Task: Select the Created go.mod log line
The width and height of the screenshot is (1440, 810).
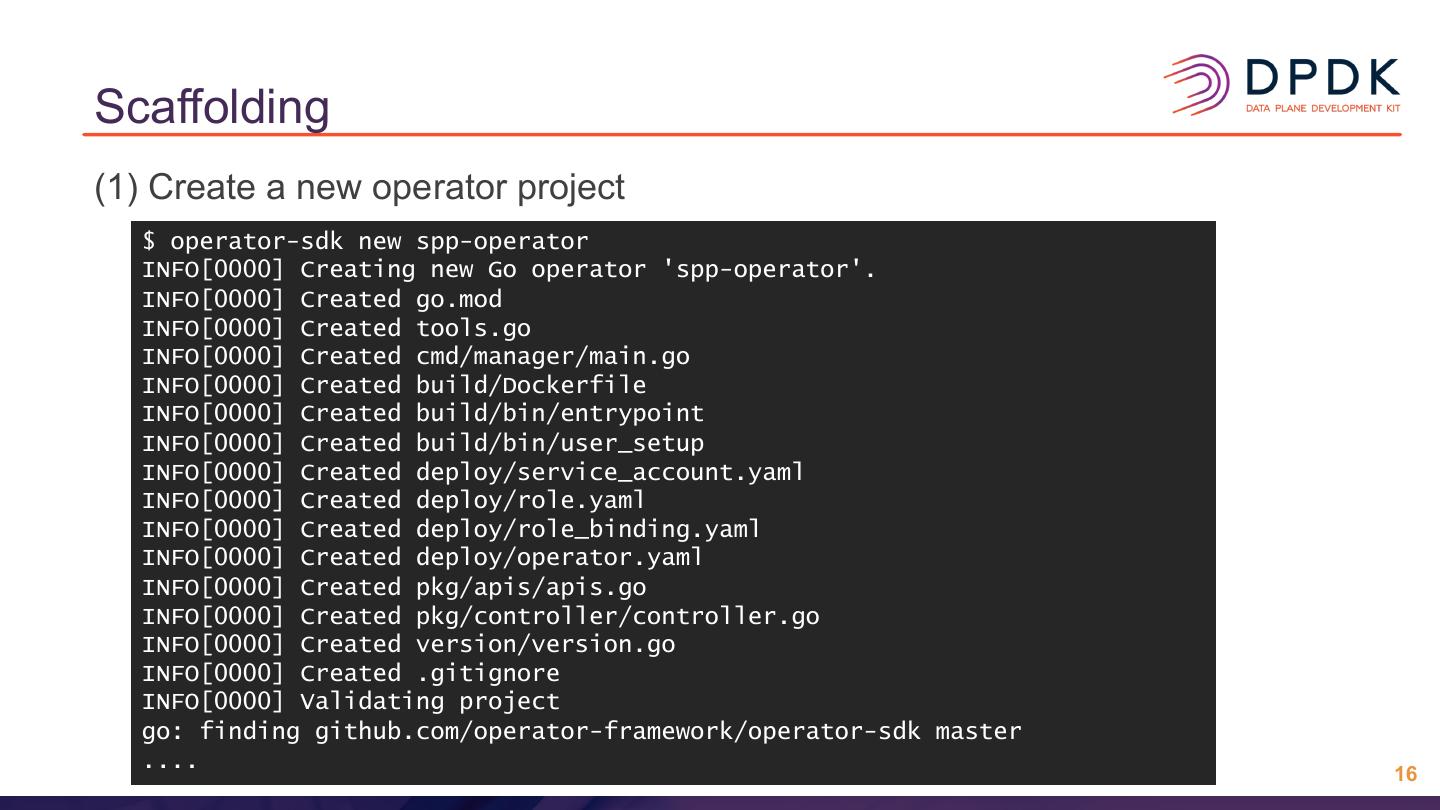Action: tap(322, 299)
